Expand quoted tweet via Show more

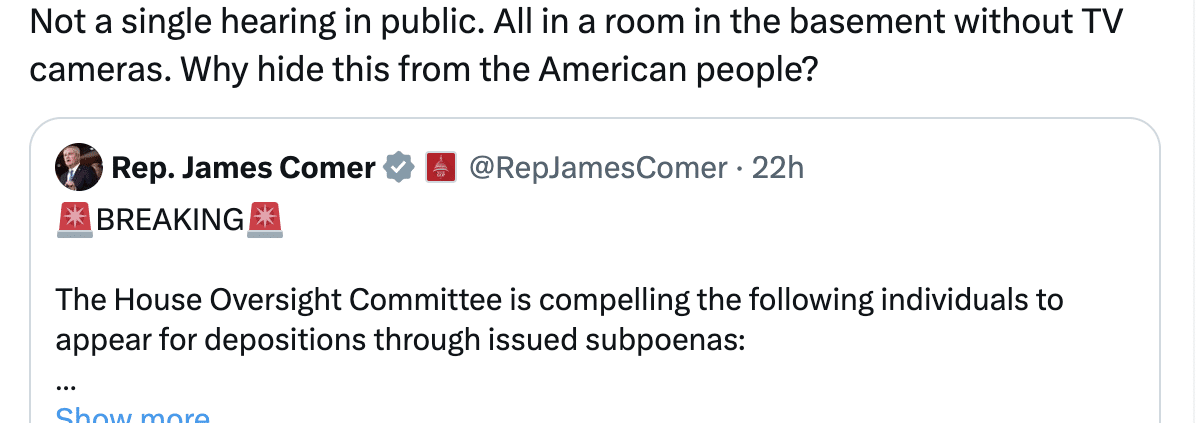point(132,415)
